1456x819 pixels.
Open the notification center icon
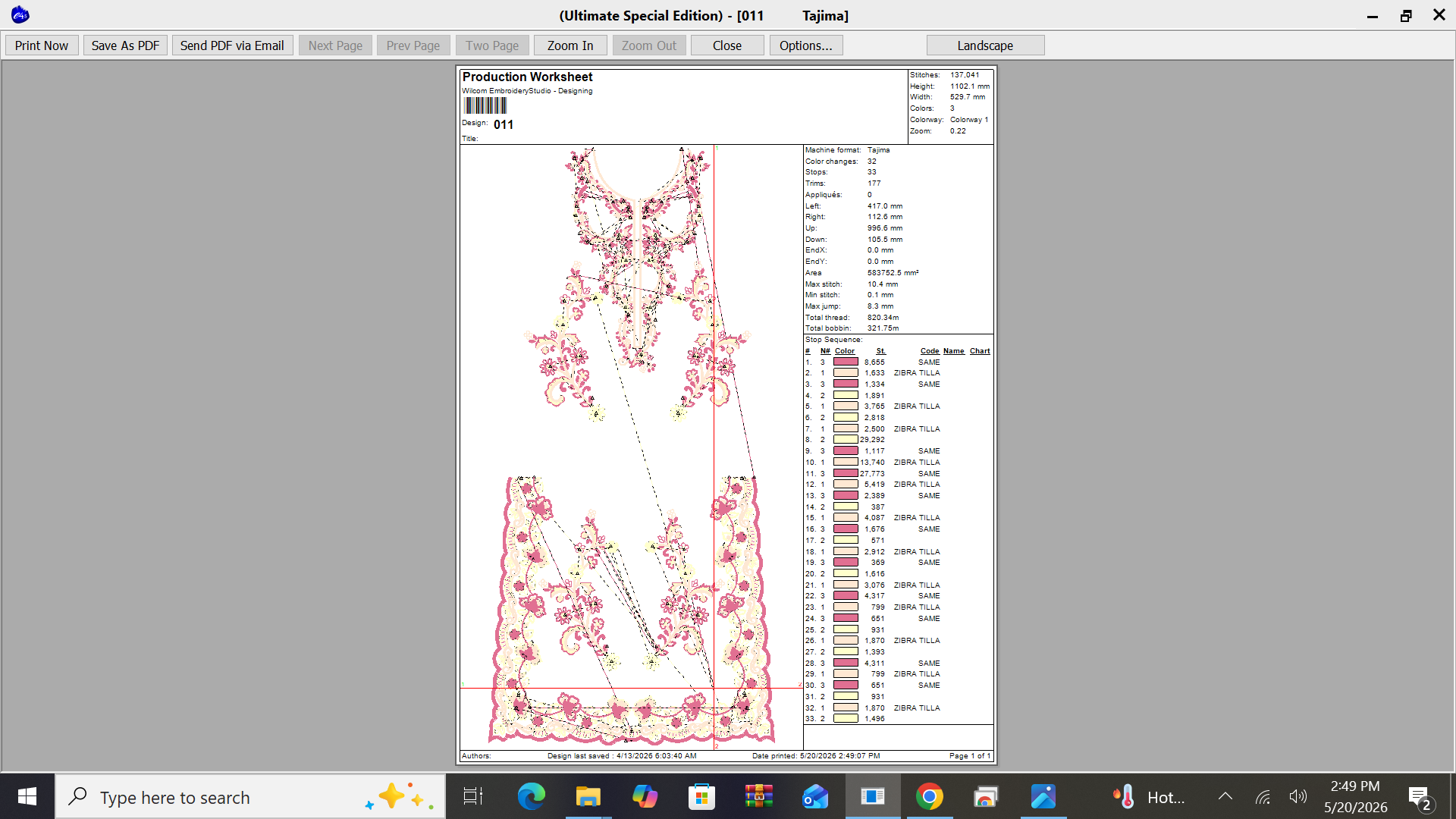pyautogui.click(x=1420, y=798)
